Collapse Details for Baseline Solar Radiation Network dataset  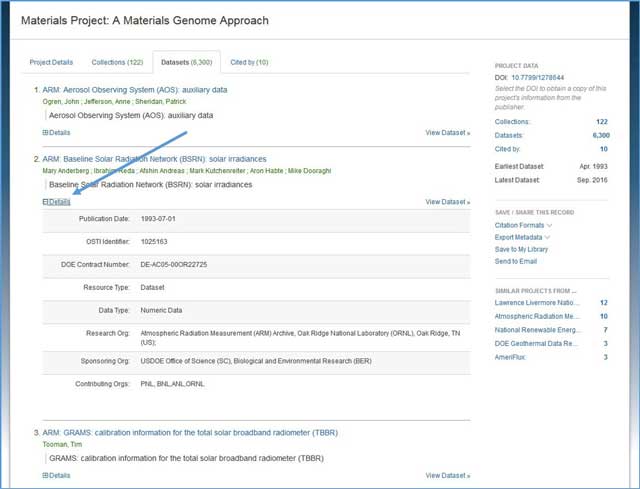point(56,202)
